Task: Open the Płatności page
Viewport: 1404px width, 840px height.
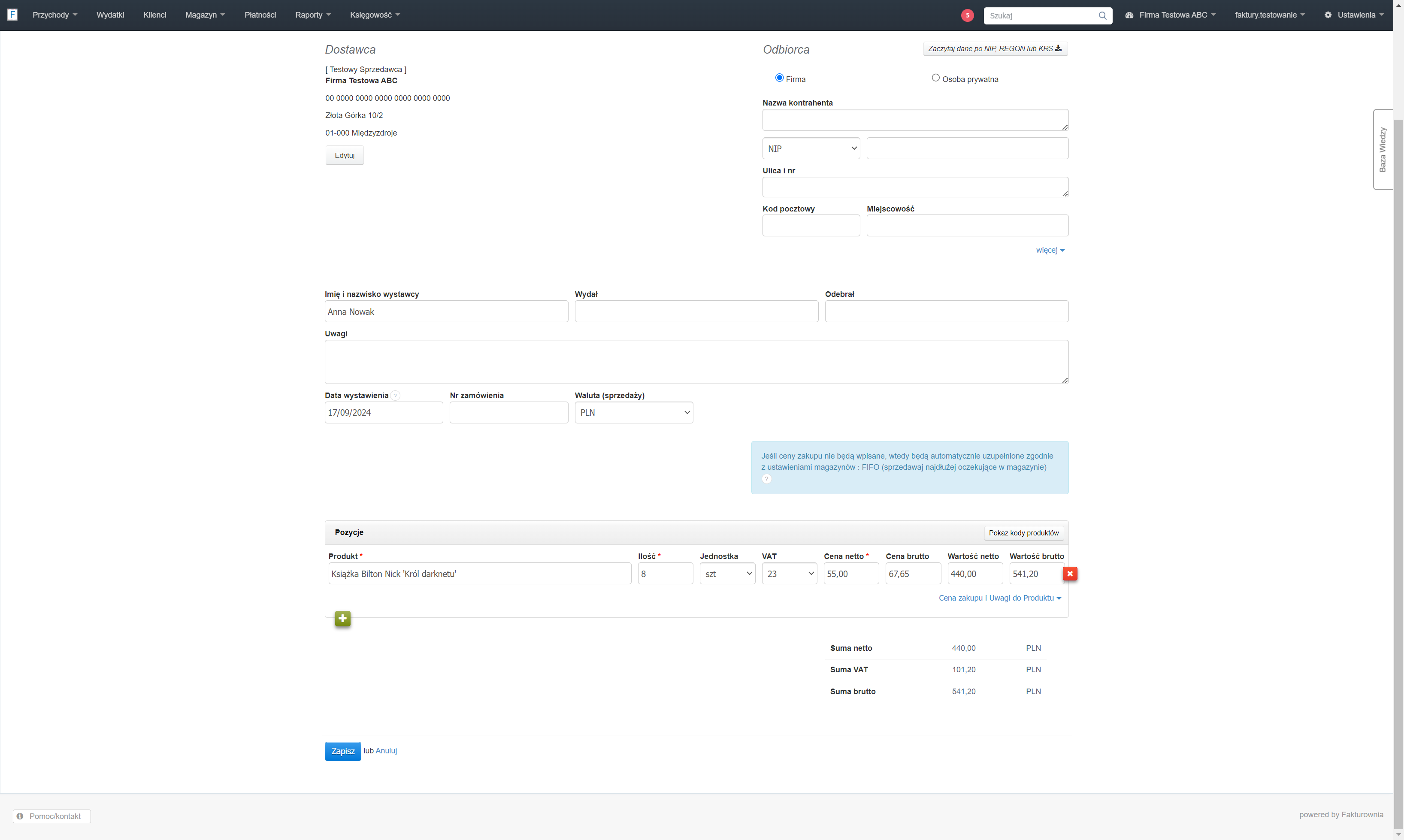Action: [260, 15]
